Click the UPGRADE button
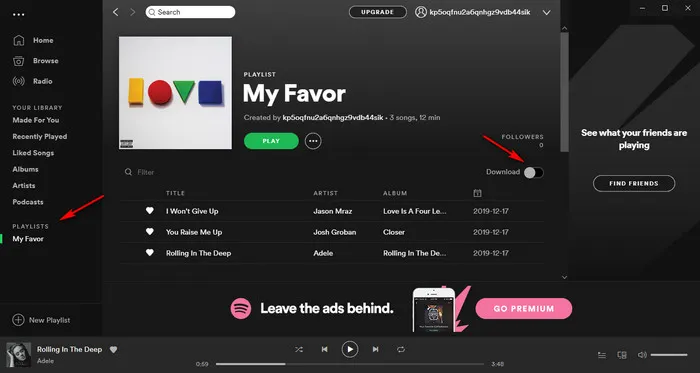 coord(378,12)
